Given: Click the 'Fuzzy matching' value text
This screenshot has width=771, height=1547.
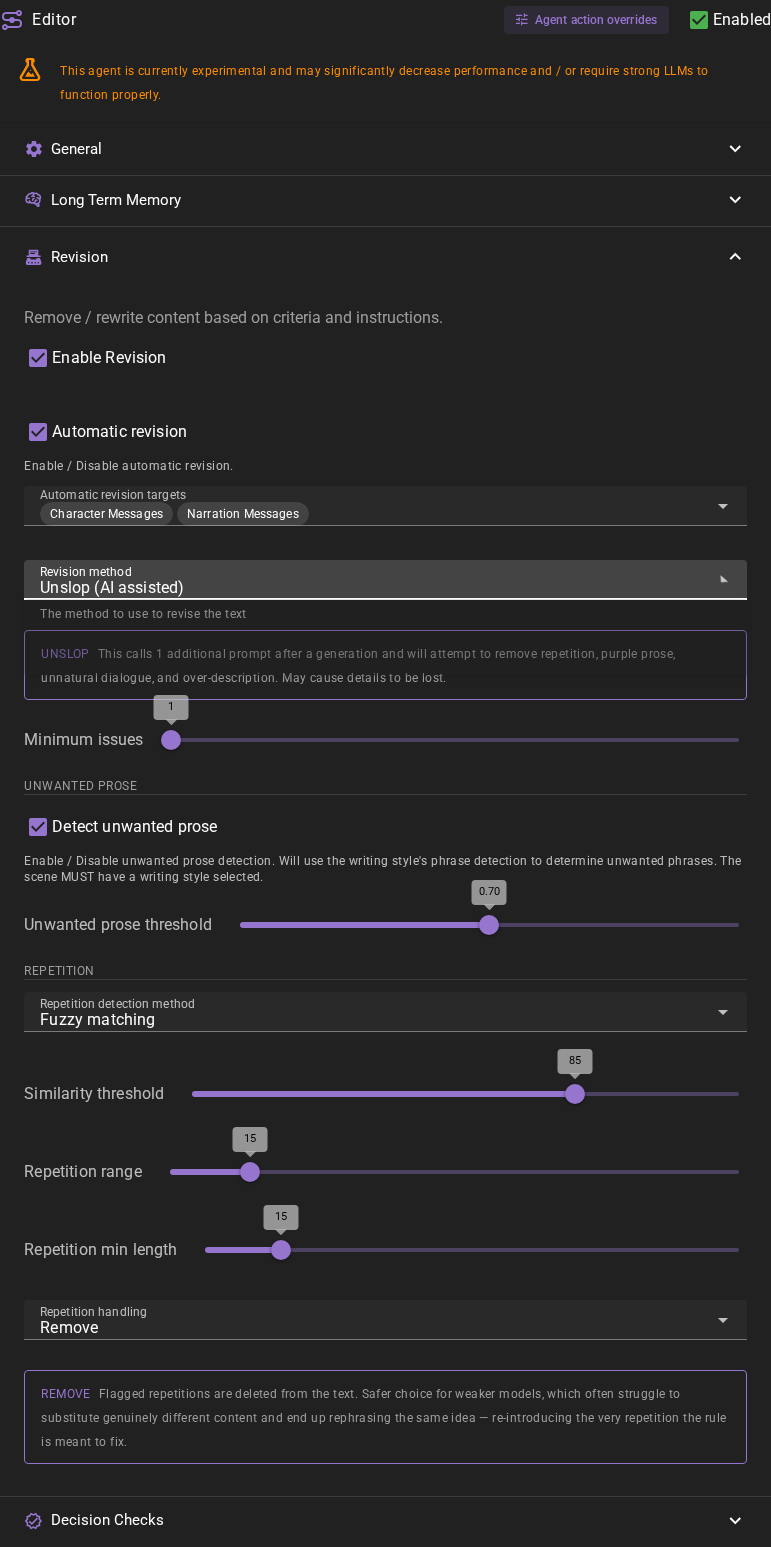Looking at the screenshot, I should (97, 1020).
